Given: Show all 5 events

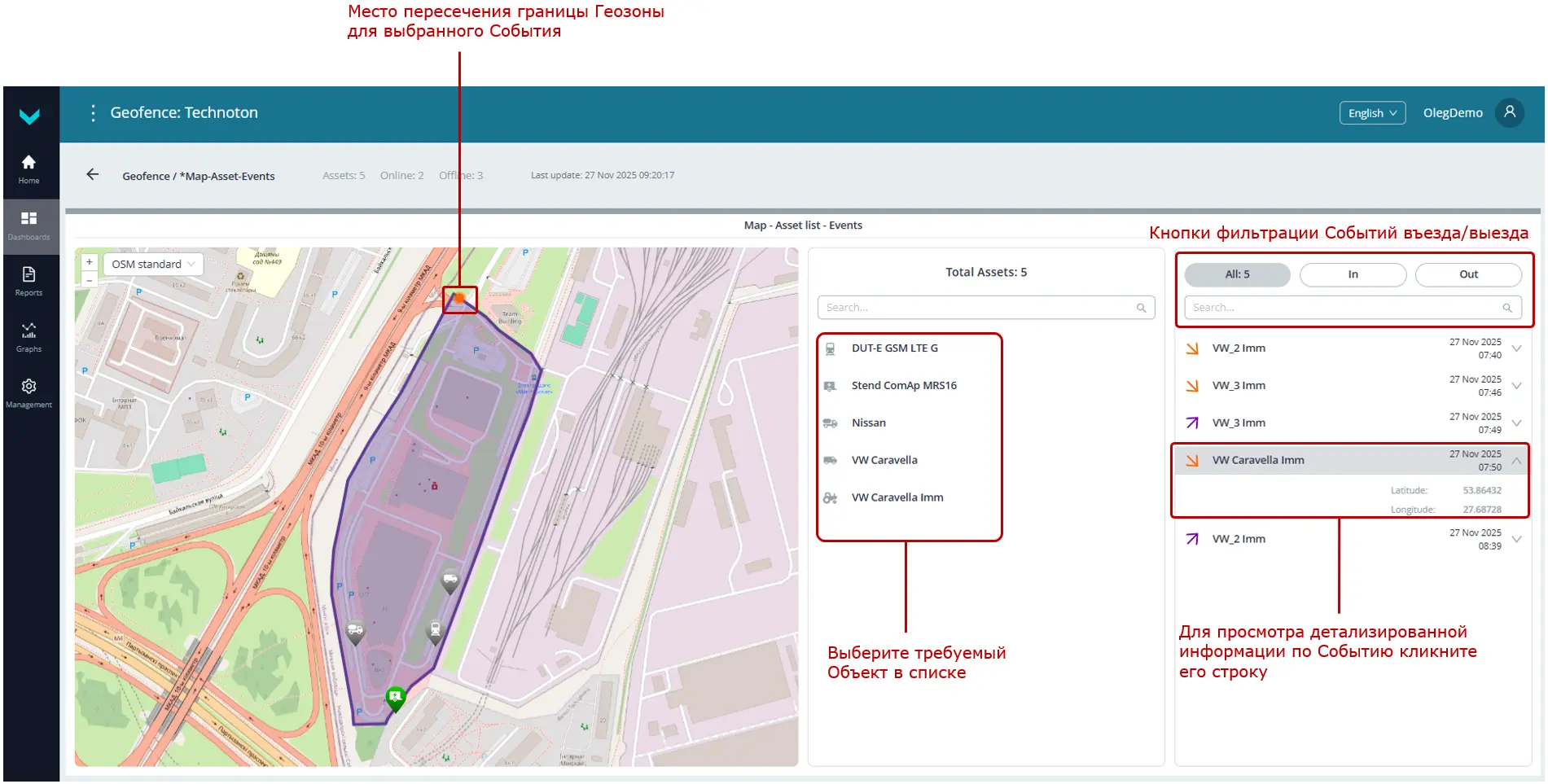Looking at the screenshot, I should (x=1237, y=275).
